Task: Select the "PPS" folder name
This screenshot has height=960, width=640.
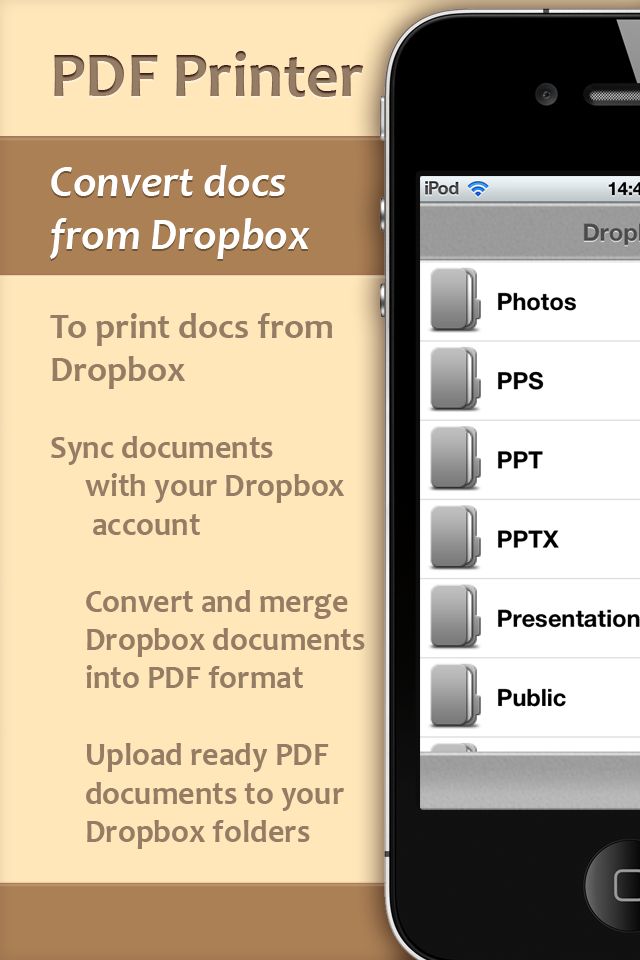Action: point(520,381)
